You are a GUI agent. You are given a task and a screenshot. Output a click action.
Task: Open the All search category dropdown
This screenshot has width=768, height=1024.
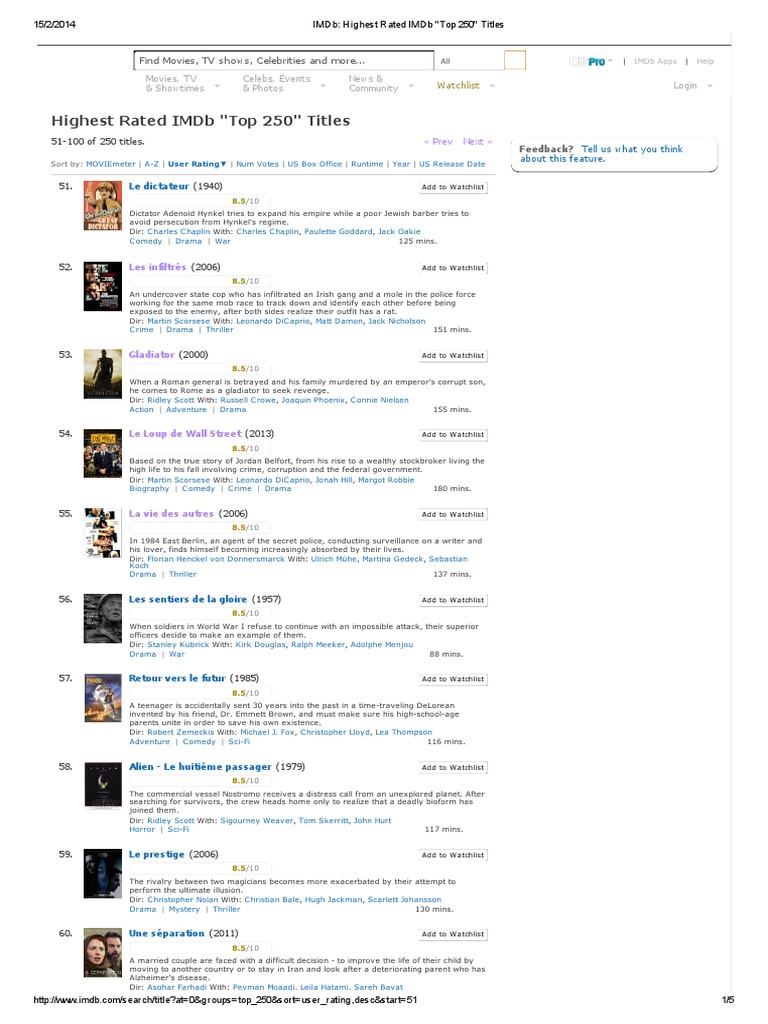(468, 61)
